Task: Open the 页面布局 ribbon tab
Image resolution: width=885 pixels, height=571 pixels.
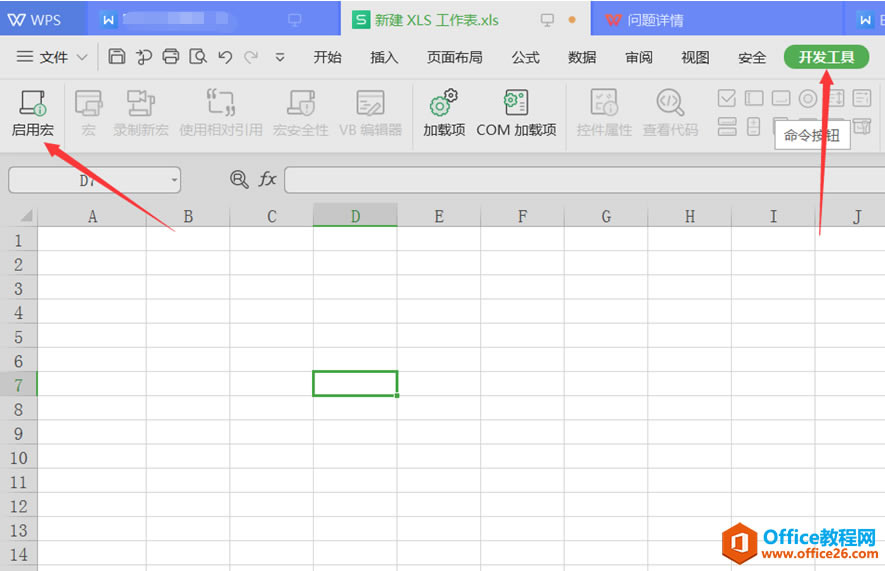Action: pyautogui.click(x=454, y=57)
